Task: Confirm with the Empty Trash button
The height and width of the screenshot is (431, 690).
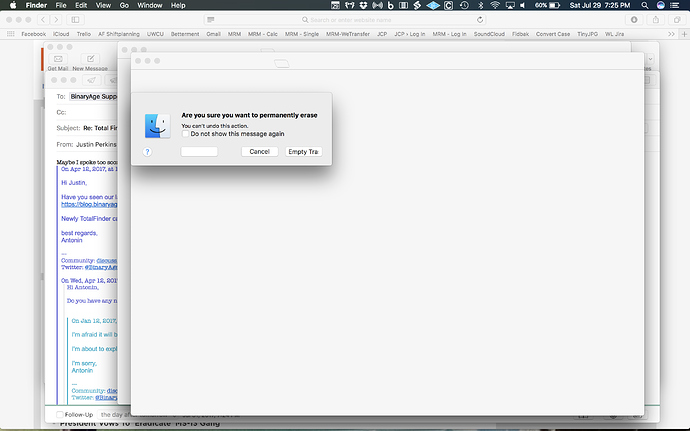Action: point(304,151)
